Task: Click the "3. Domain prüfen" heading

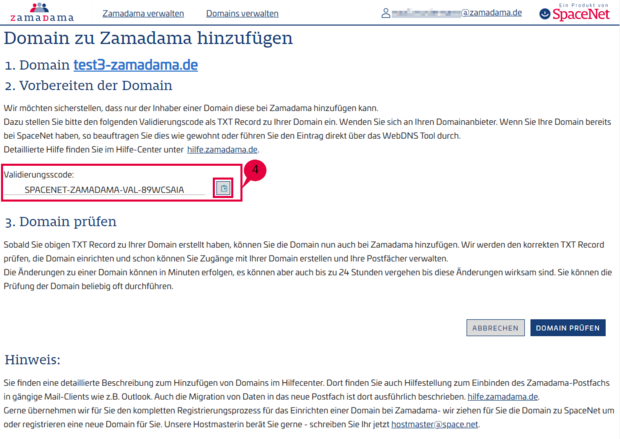Action: 60,222
